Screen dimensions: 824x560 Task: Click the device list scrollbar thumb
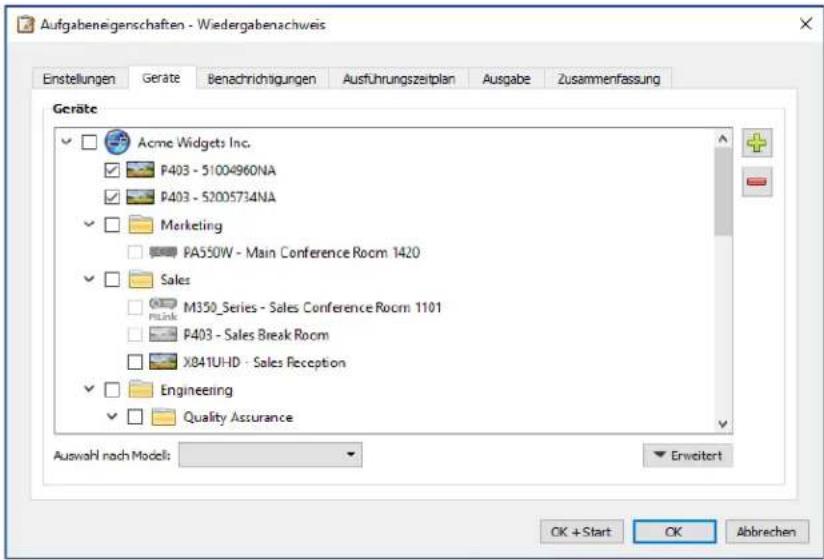pos(723,192)
